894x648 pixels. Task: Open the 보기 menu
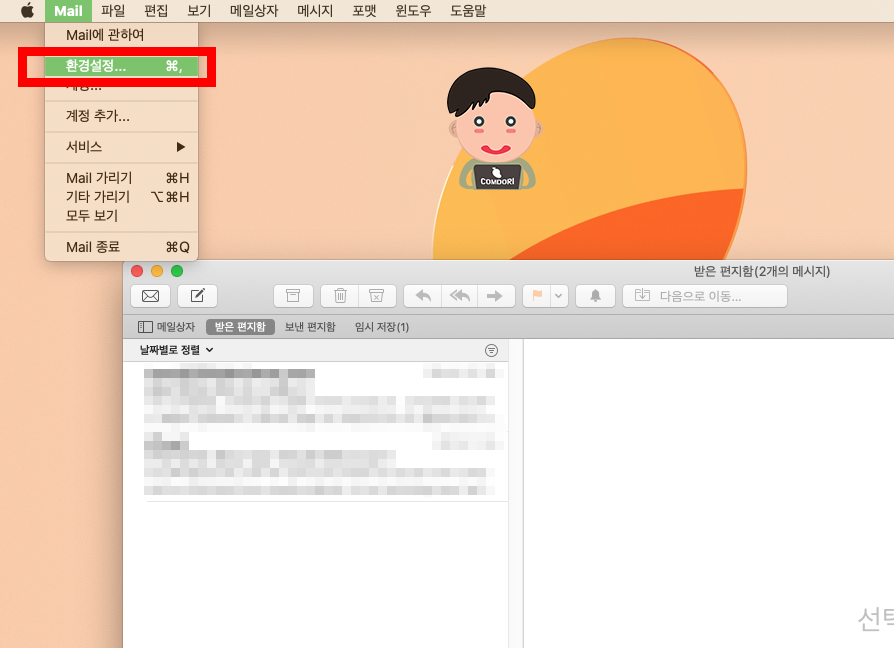click(x=199, y=11)
